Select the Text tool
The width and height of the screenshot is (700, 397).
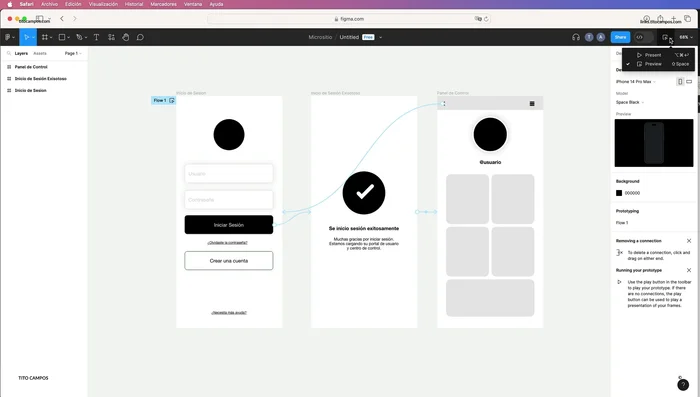click(x=96, y=37)
